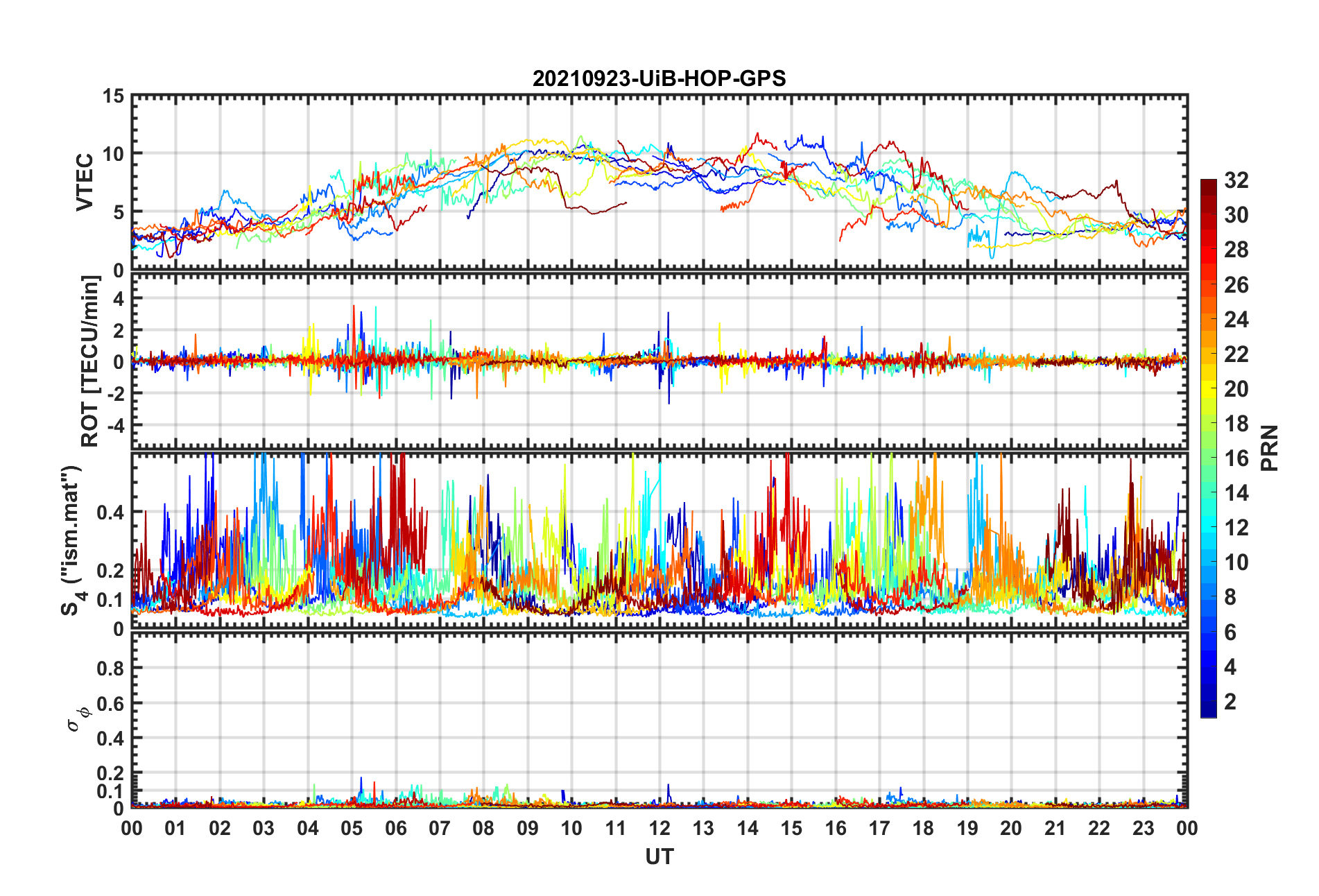
Task: Click the -4 tick on ROT axis
Action: (x=116, y=424)
